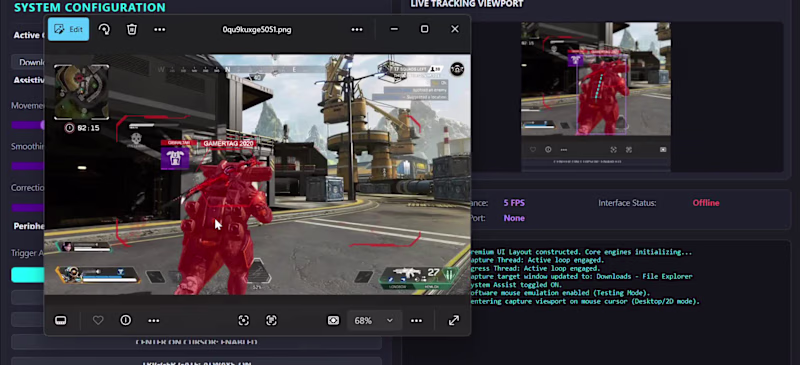Open the Edit image tool in Photos

click(68, 29)
